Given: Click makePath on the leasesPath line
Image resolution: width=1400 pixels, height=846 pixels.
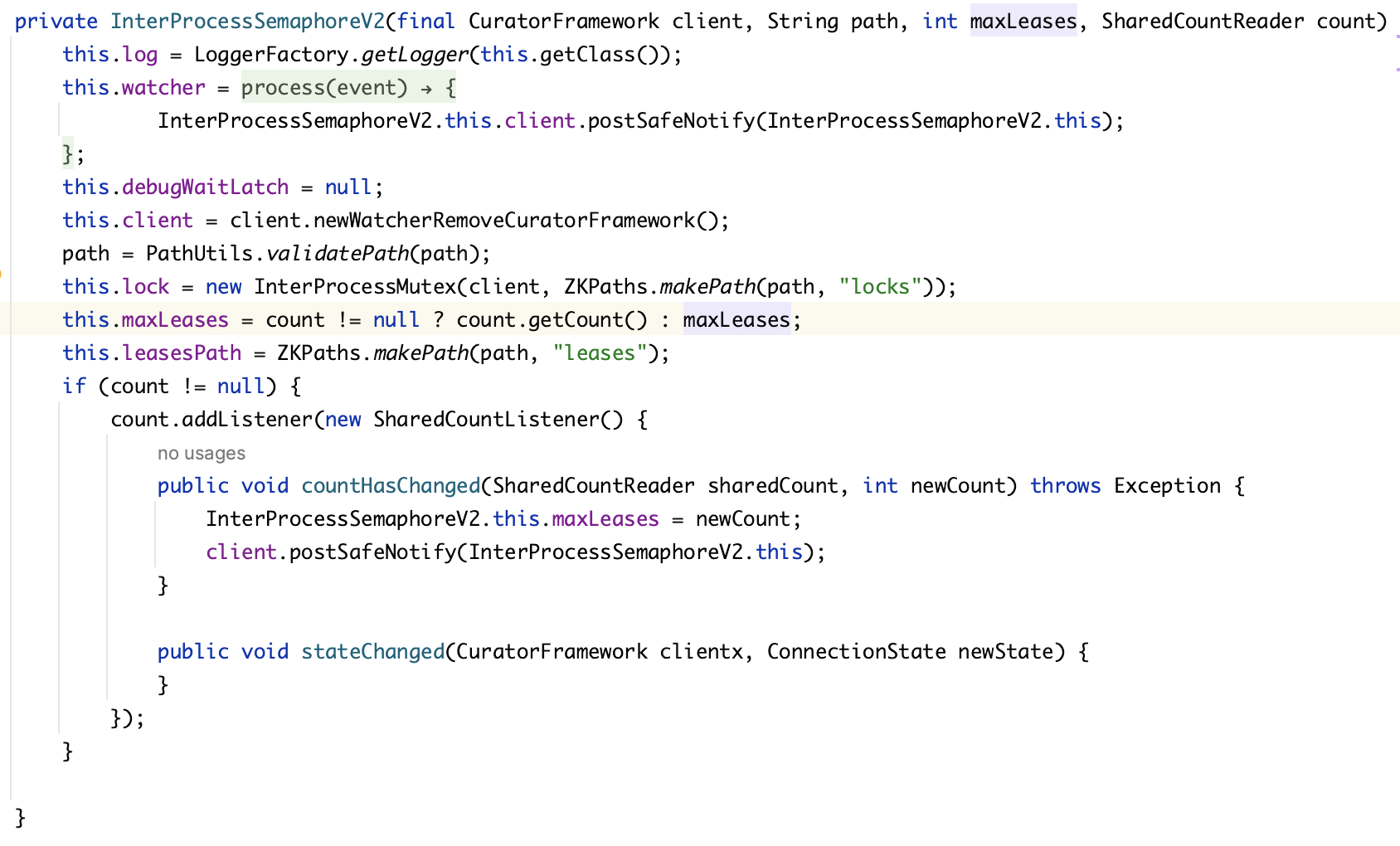Looking at the screenshot, I should [x=421, y=352].
